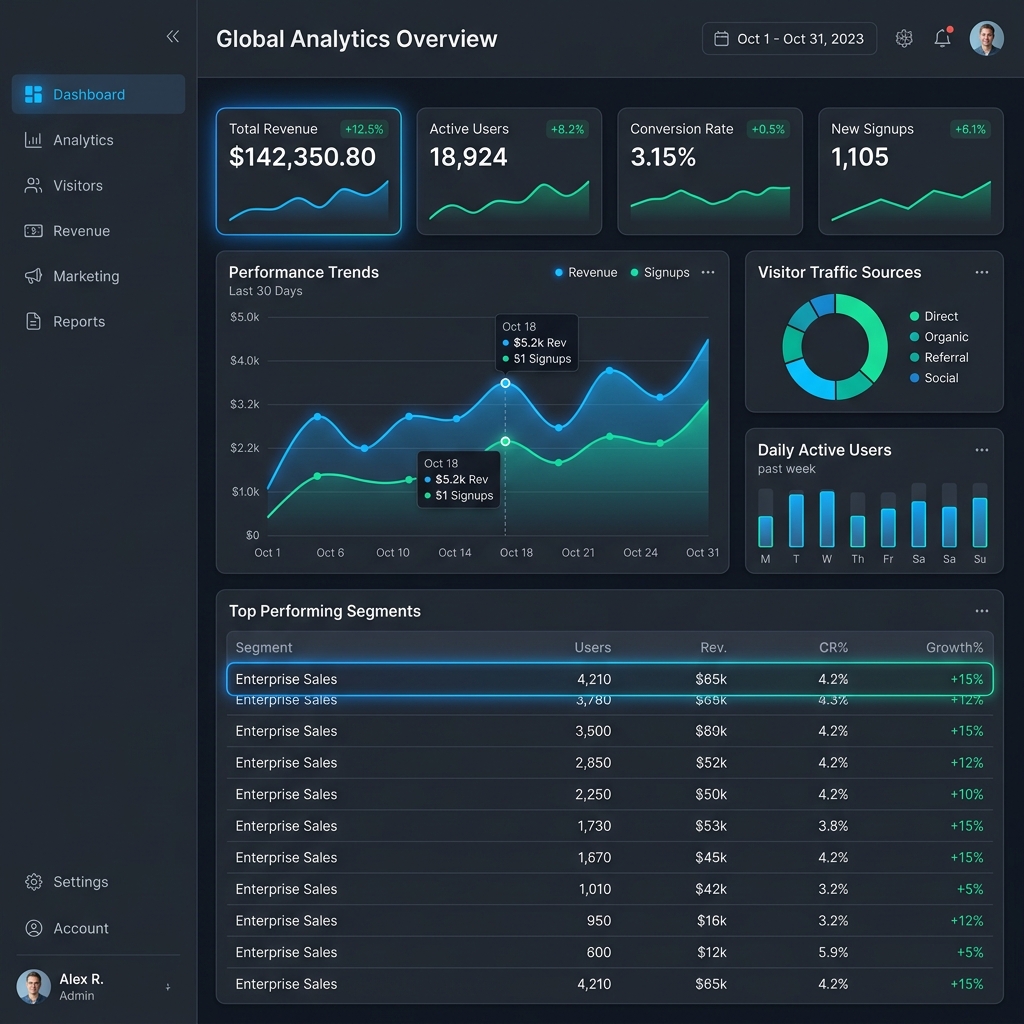The width and height of the screenshot is (1024, 1024).
Task: Open the Reports menu item
Action: (99, 321)
